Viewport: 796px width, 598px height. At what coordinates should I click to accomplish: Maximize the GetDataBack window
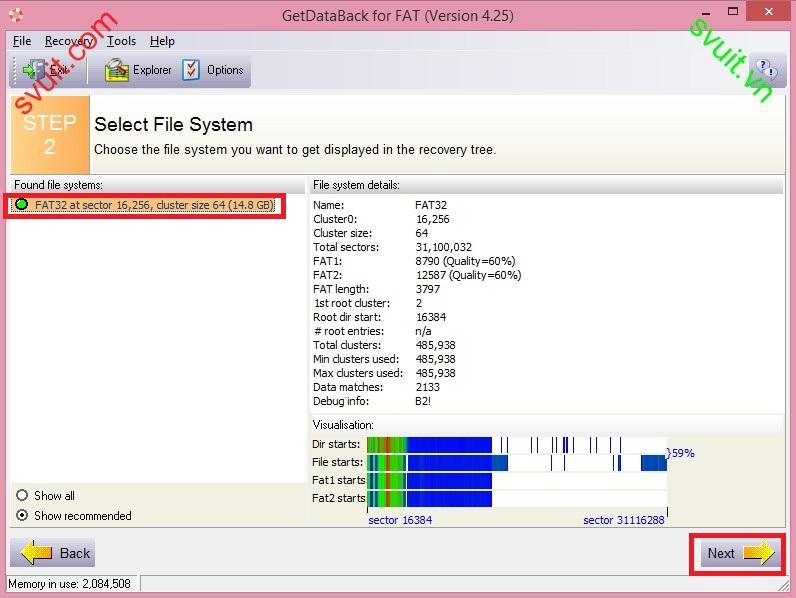tap(733, 11)
